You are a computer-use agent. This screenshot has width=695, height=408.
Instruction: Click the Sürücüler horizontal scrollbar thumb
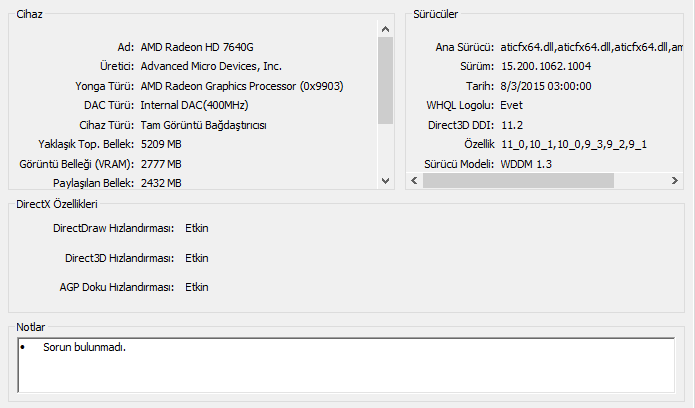tap(518, 180)
